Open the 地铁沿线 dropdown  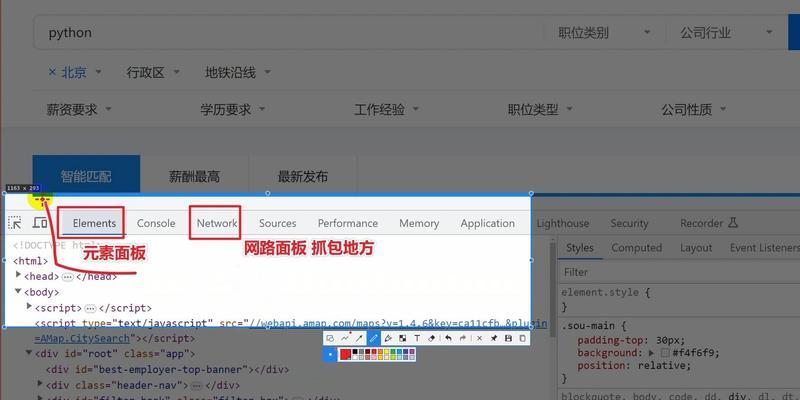click(238, 72)
